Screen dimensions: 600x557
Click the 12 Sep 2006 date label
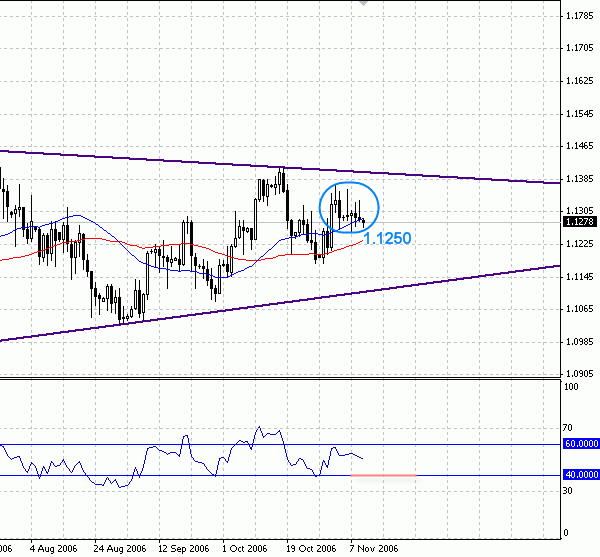184,549
